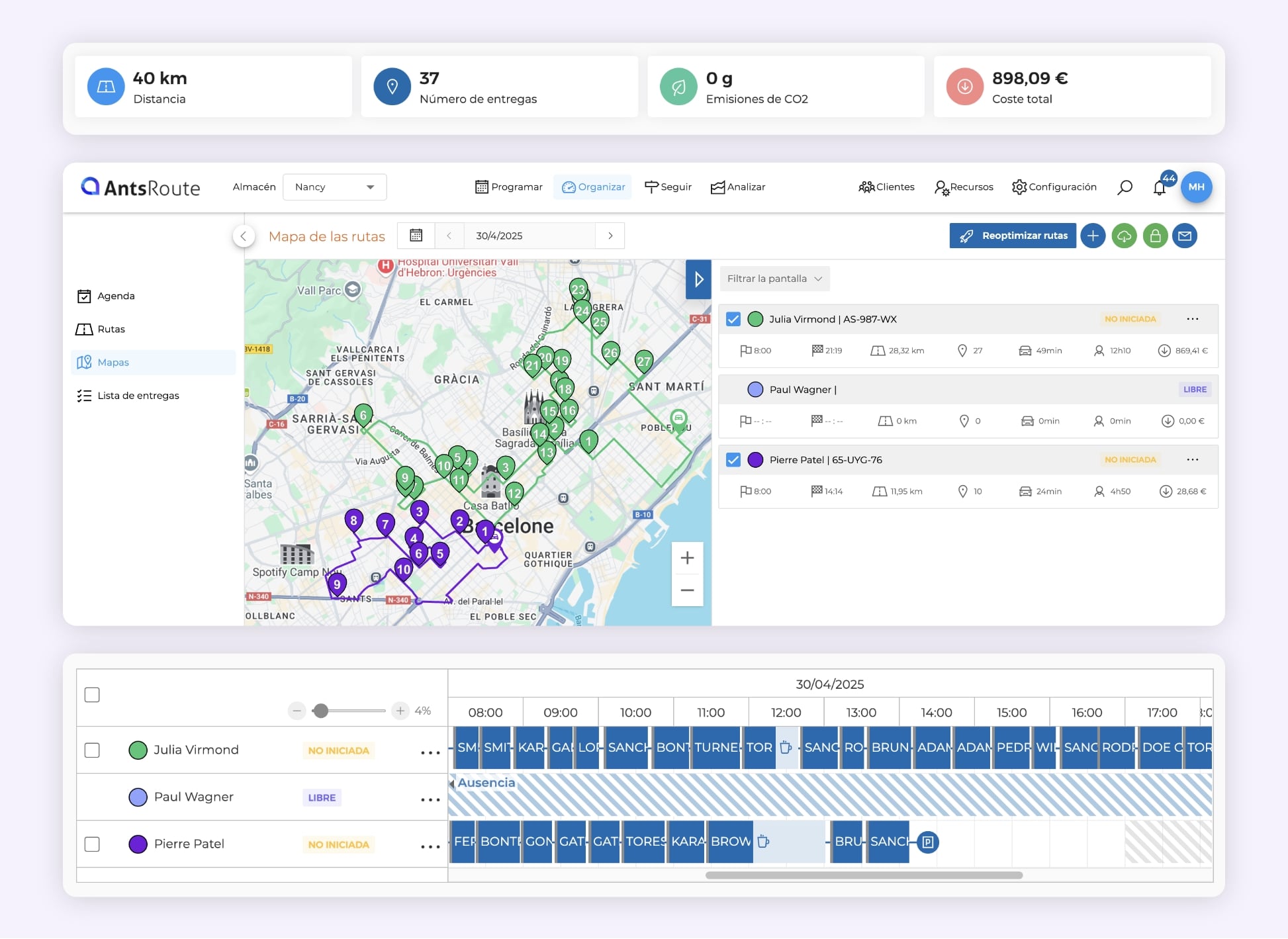Image resolution: width=1288 pixels, height=939 pixels.
Task: Uncheck Julia Virmond's route checkbox
Action: 733,318
